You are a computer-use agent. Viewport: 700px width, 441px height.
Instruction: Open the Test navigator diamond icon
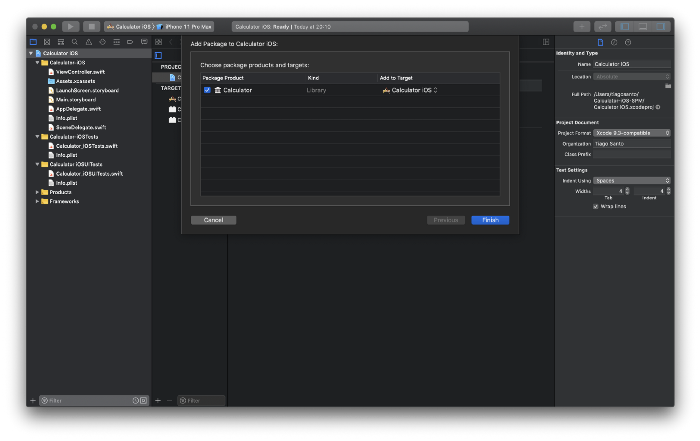point(102,42)
